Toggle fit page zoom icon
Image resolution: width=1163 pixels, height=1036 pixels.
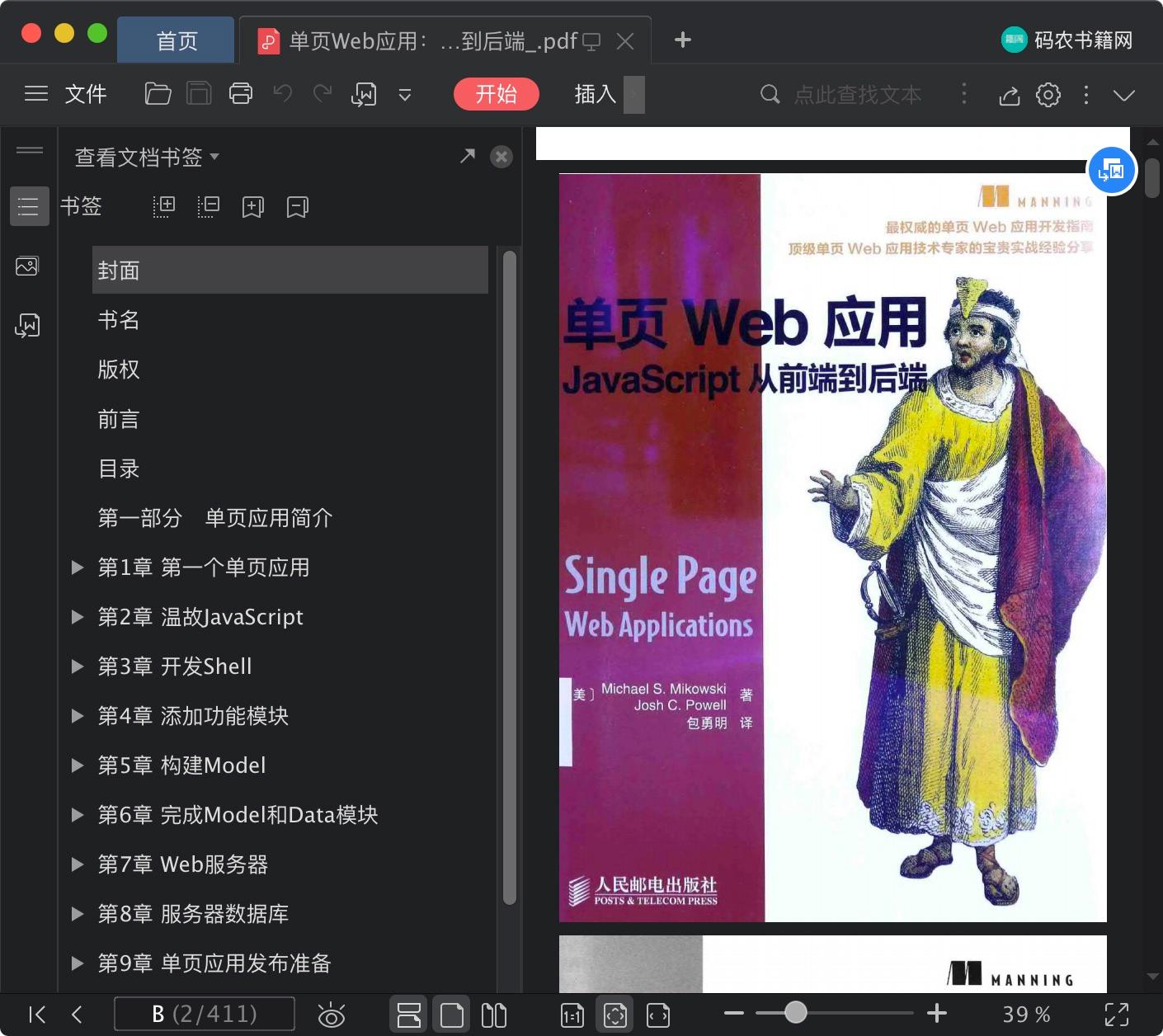(615, 1015)
